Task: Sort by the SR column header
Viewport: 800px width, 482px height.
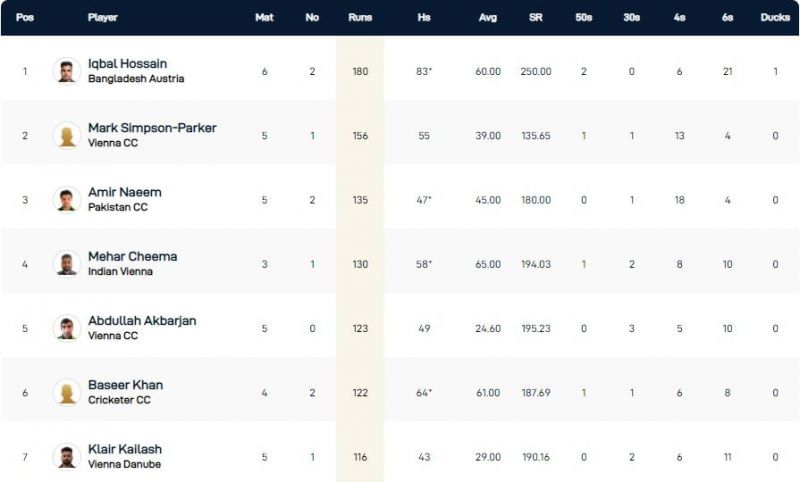Action: point(536,18)
